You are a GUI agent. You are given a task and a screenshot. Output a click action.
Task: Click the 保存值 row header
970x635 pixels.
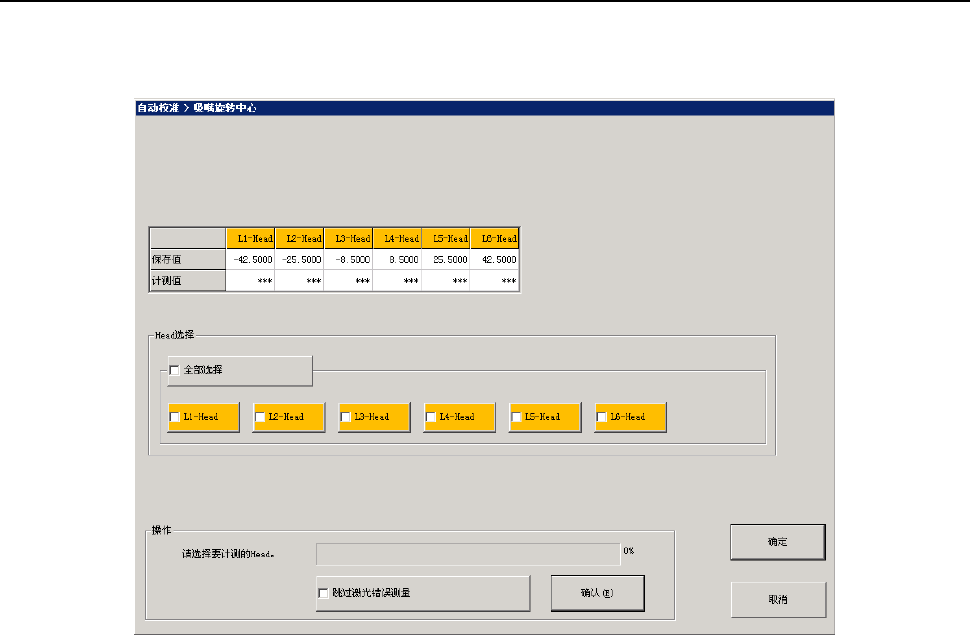pyautogui.click(x=187, y=259)
